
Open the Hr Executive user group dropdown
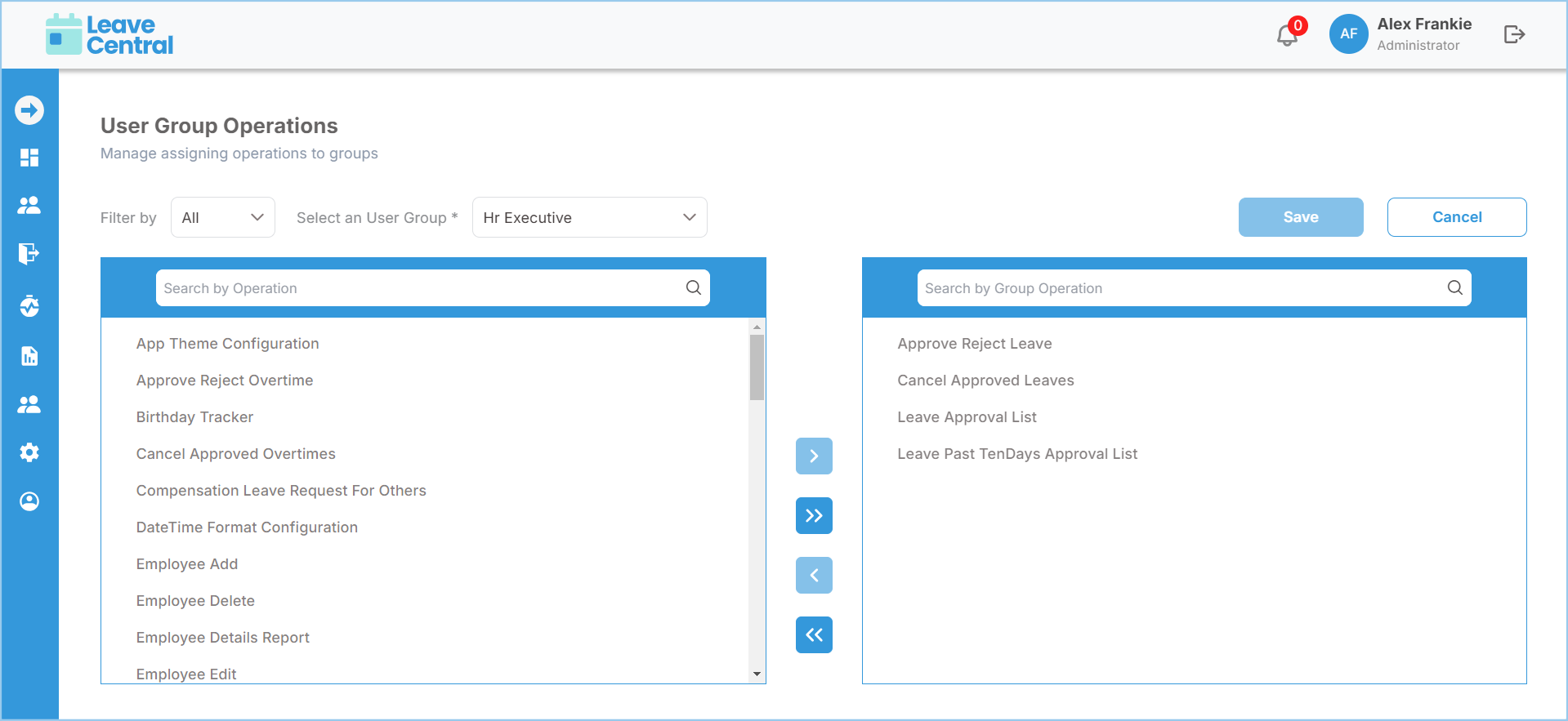pos(589,217)
